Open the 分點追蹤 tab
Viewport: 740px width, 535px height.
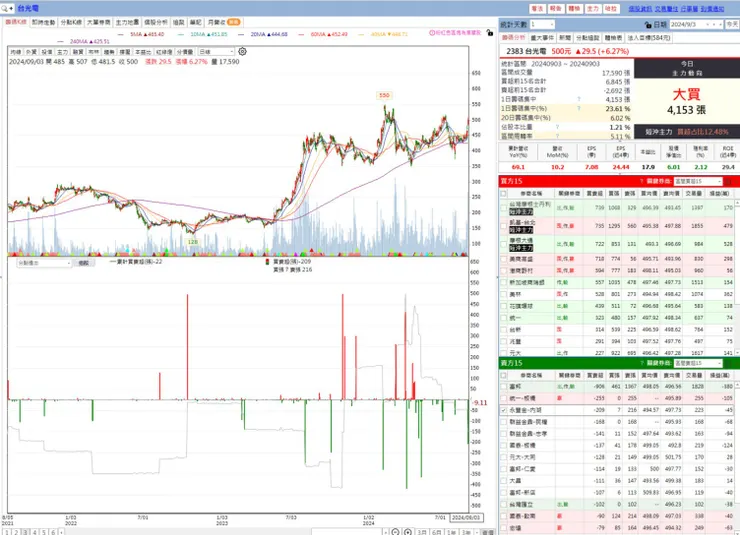coord(588,38)
